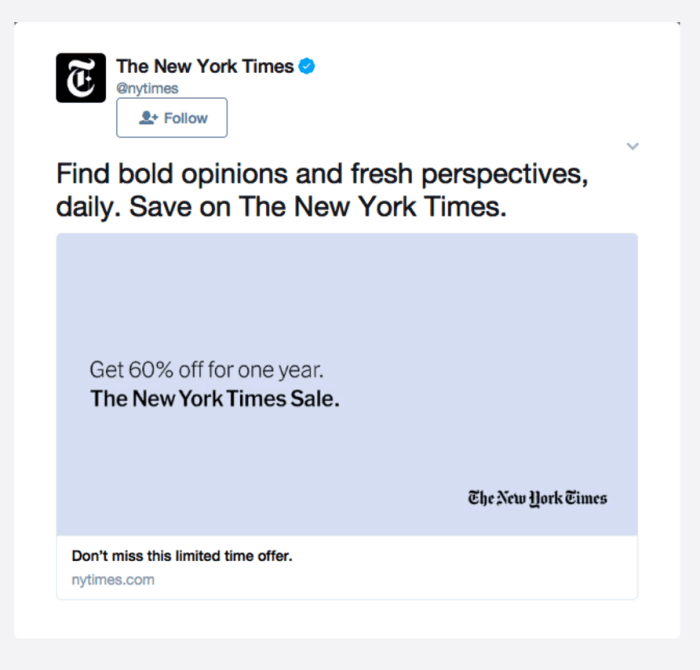Click the gray page background below the tweet
700x670 pixels.
click(x=350, y=655)
